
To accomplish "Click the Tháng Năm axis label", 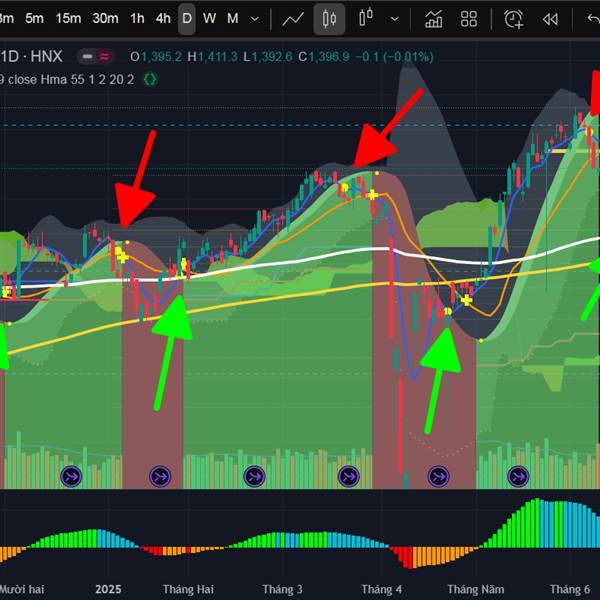I will click(x=476, y=589).
